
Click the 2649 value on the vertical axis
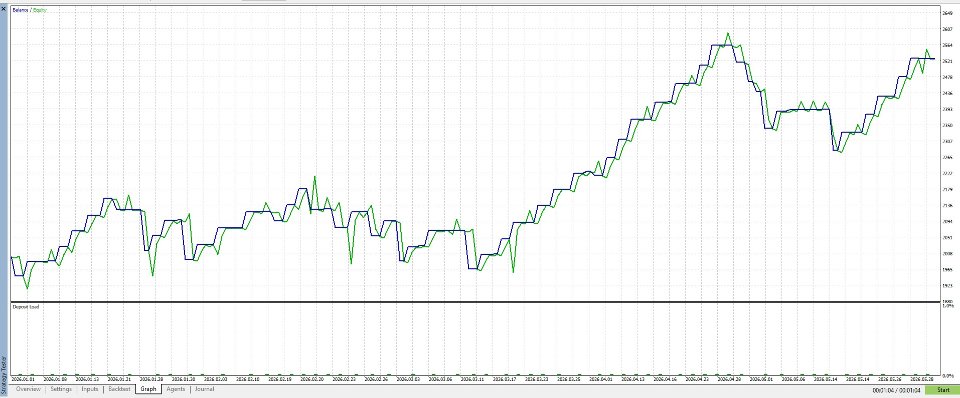(x=946, y=12)
